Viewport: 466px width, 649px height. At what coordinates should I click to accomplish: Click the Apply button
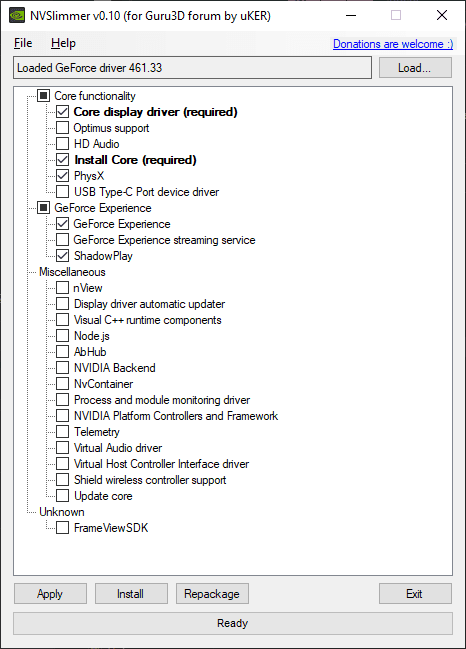click(x=50, y=594)
